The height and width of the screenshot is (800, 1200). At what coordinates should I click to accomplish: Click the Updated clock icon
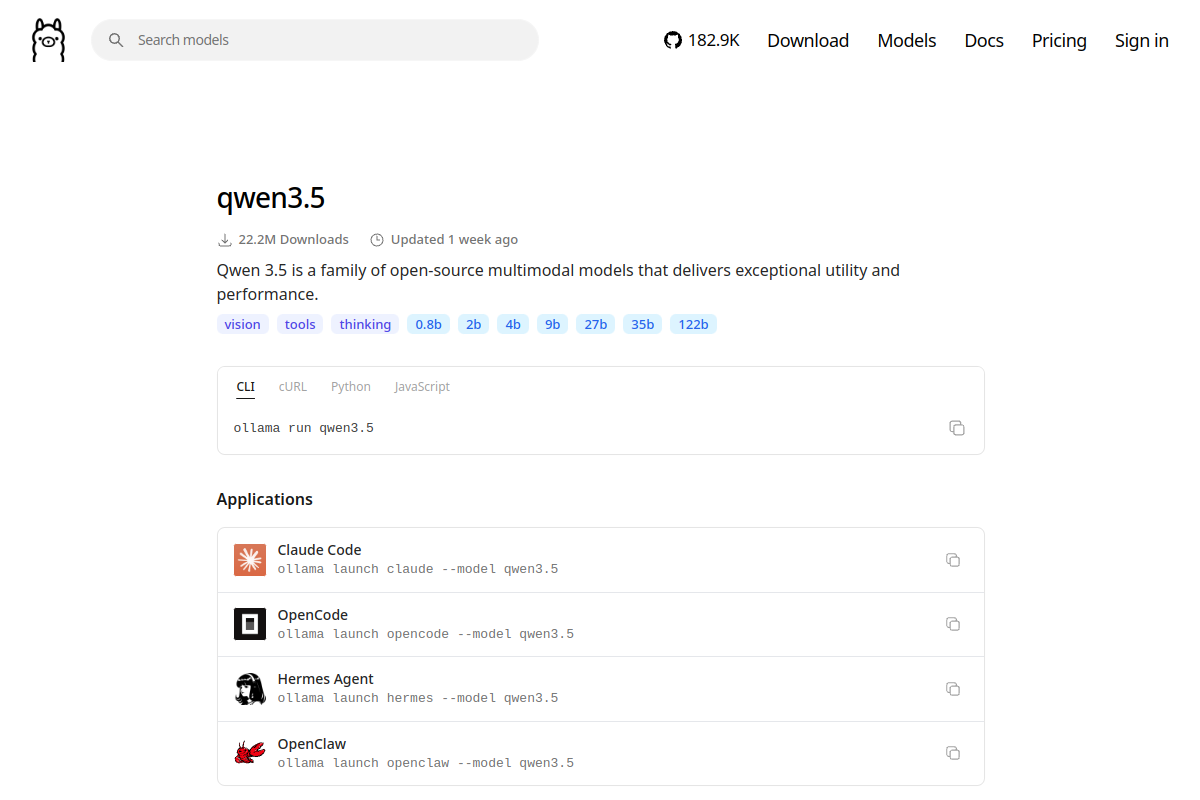coord(377,240)
